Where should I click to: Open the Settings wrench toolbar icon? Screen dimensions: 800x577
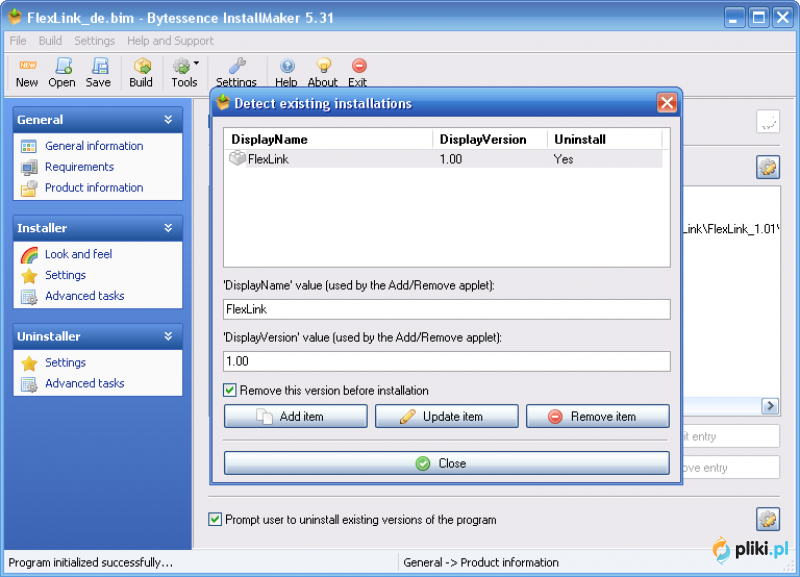click(237, 66)
